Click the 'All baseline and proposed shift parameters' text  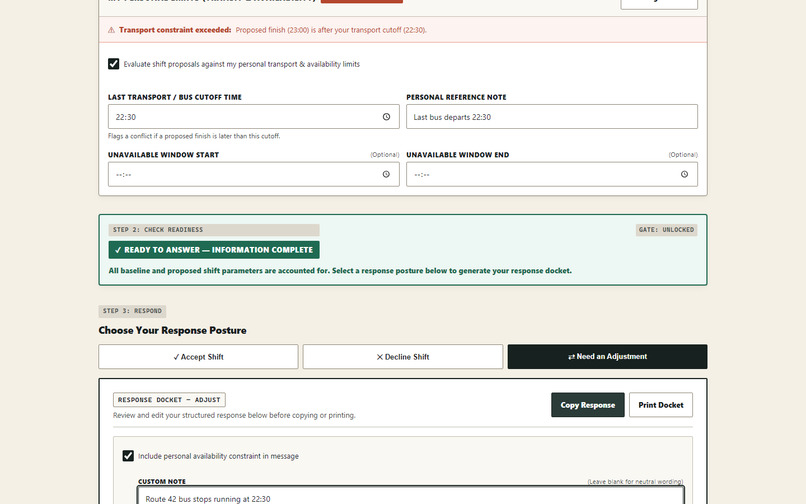point(340,271)
